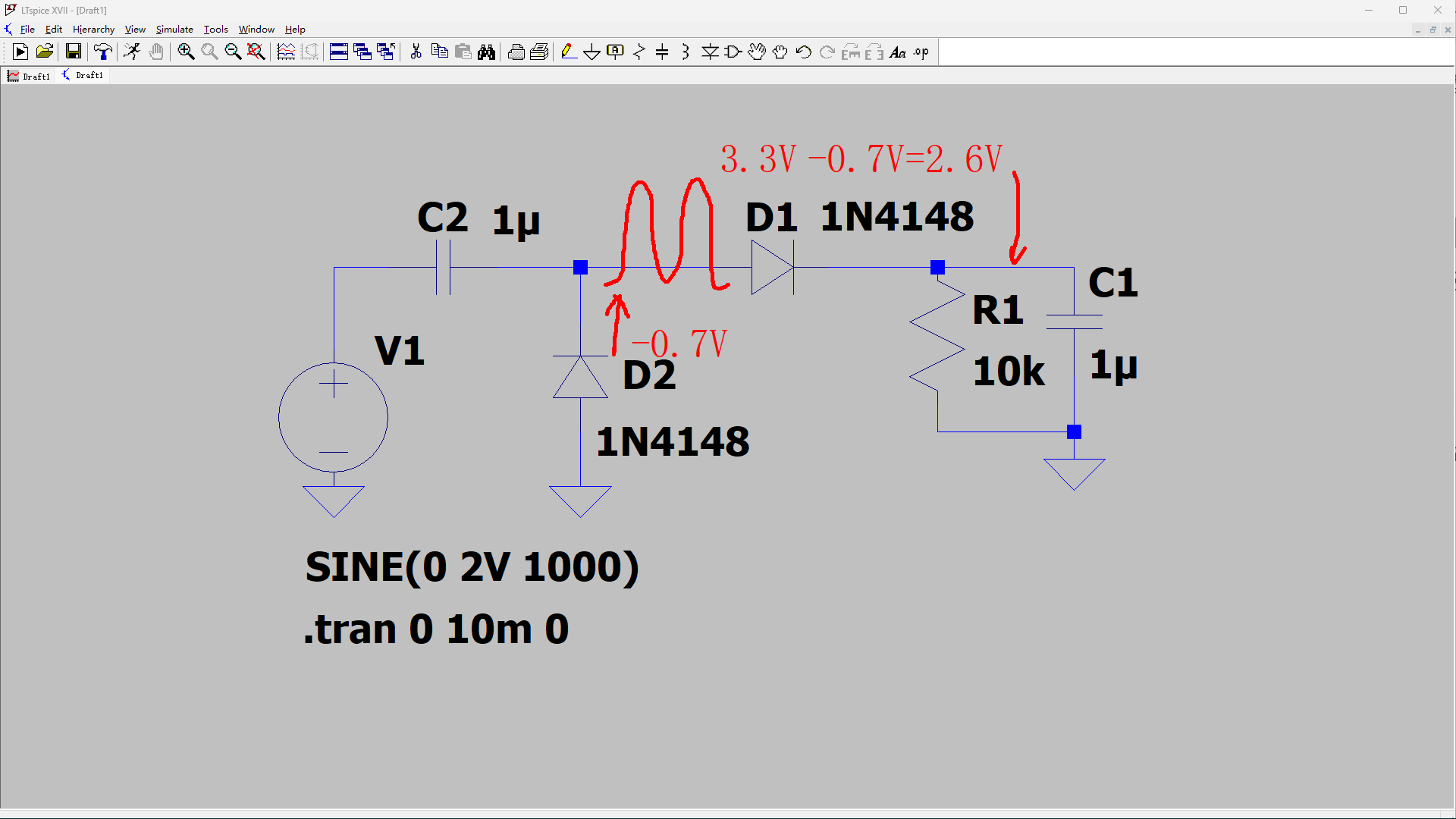Open the Tools menu
This screenshot has width=1456, height=819.
pyautogui.click(x=215, y=30)
